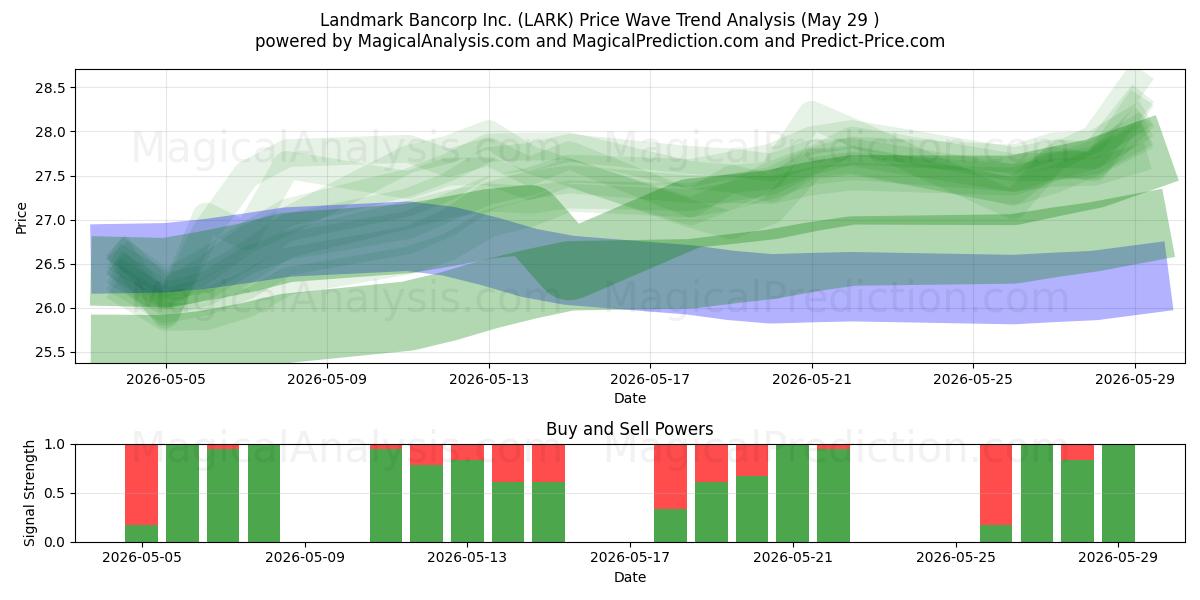
Task: Select the red portion of the 2026-05-13 bar
Action: [467, 452]
